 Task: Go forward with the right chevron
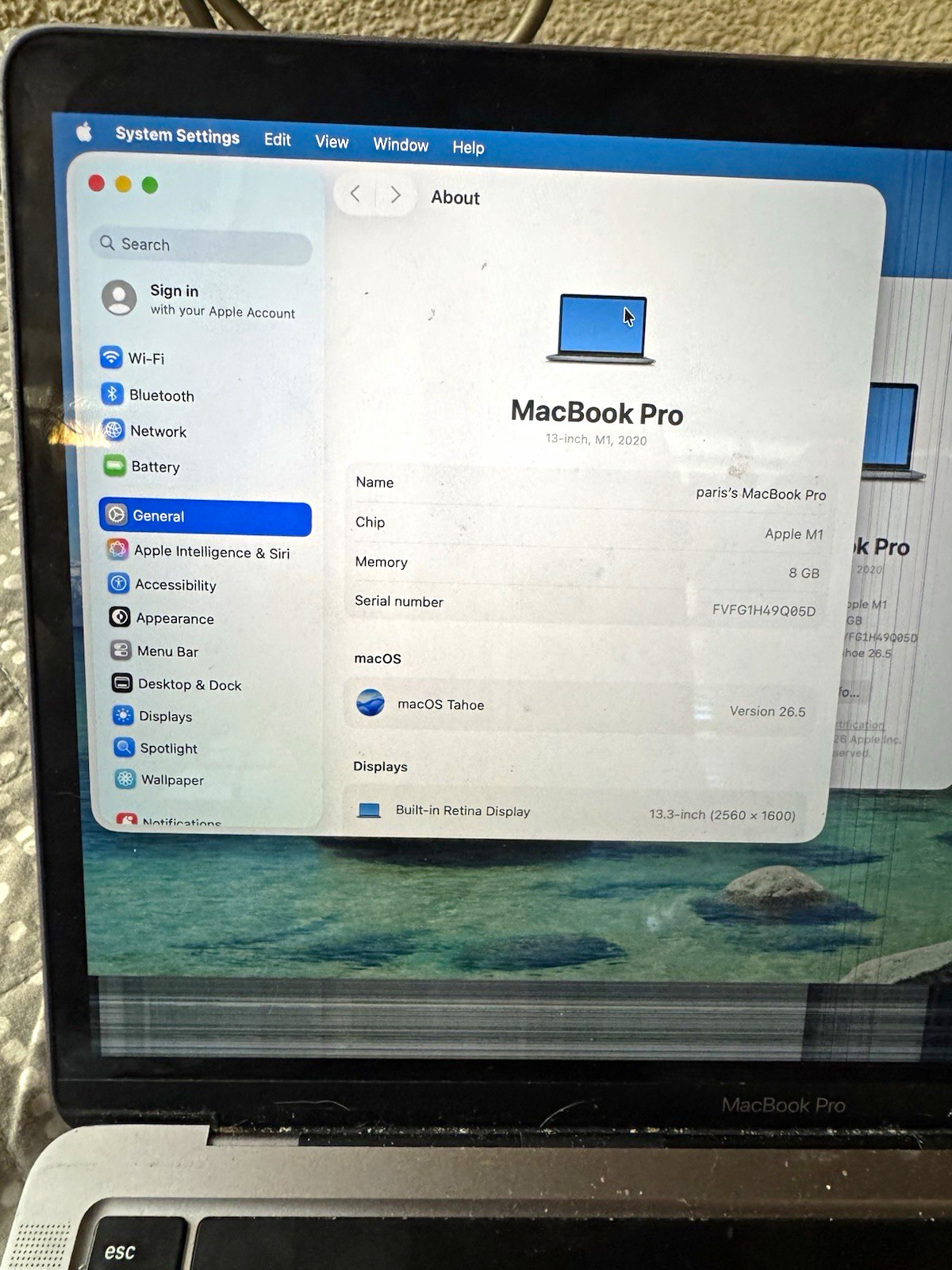click(x=395, y=195)
